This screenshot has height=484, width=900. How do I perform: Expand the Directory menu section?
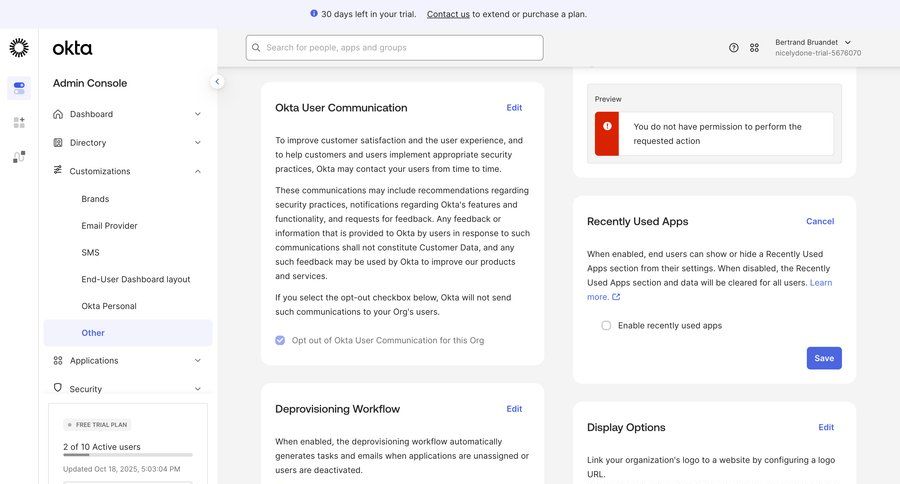(x=127, y=143)
